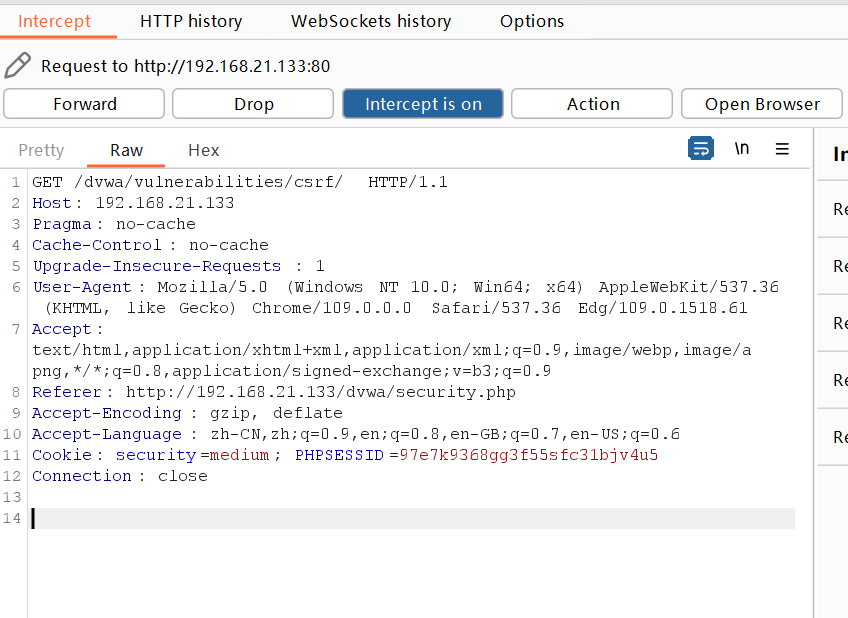The height and width of the screenshot is (618, 848).
Task: Place cursor on empty line 14
Action: tap(400, 518)
